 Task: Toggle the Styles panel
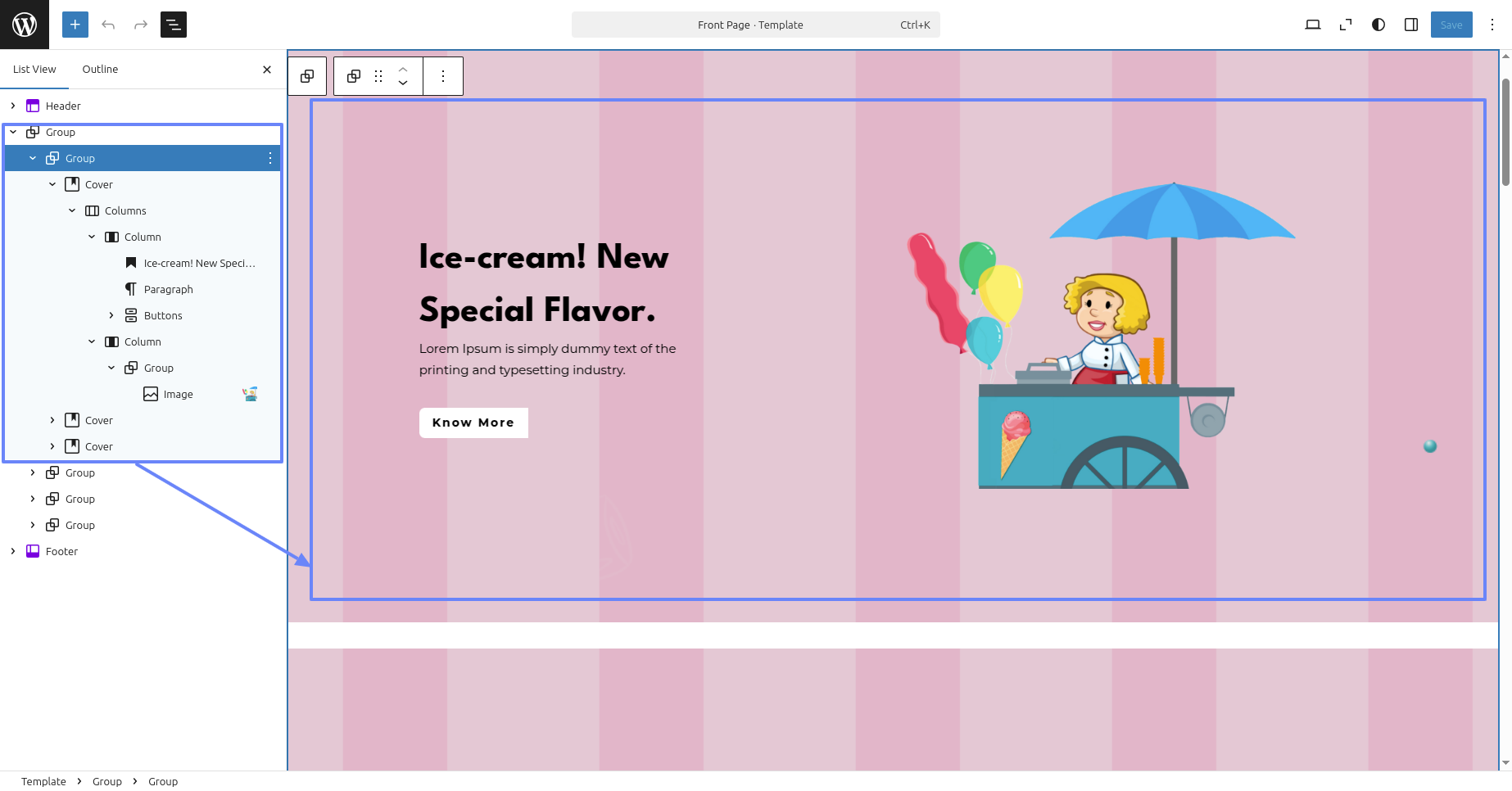1378,25
